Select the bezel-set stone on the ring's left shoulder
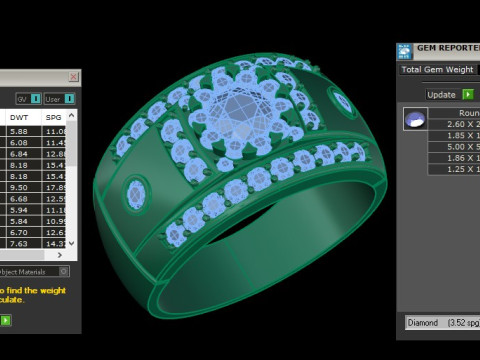This screenshot has height=360, width=480. point(137,195)
